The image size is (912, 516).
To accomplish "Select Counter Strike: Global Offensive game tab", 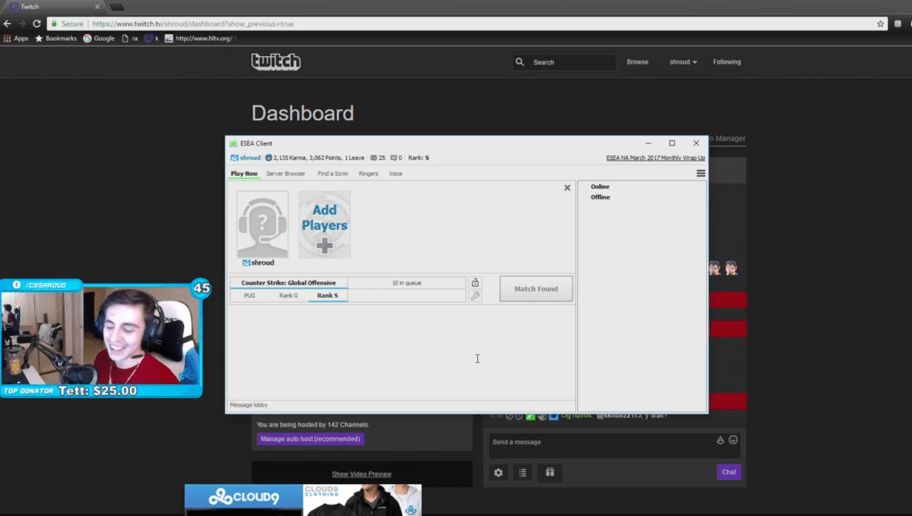I will (288, 283).
